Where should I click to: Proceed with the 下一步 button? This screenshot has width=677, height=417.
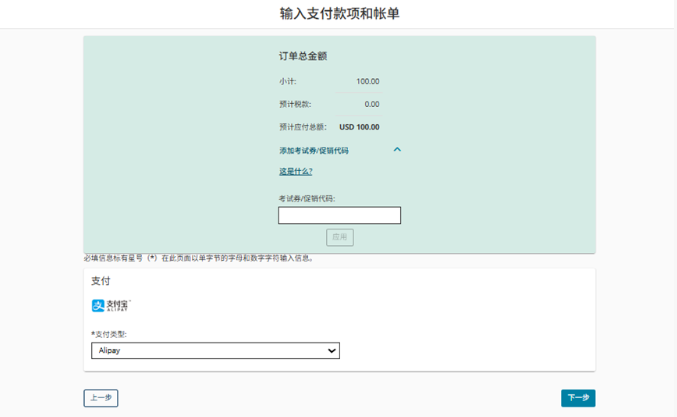(578, 398)
